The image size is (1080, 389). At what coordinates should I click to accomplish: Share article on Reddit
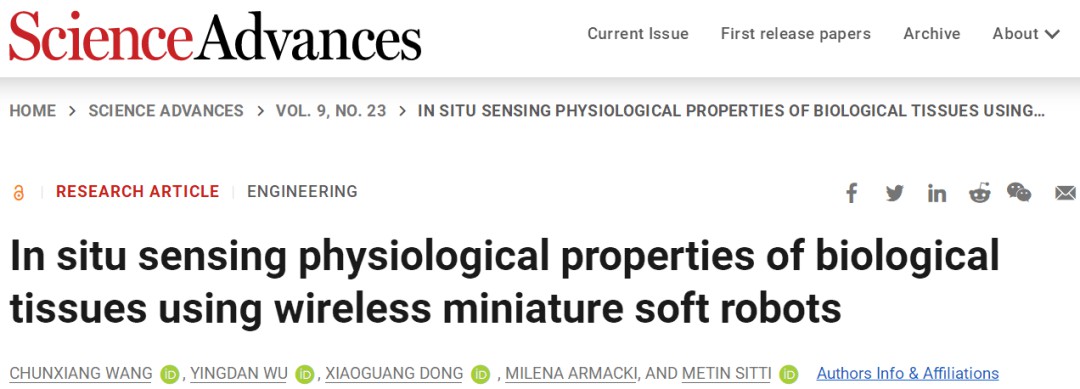979,193
